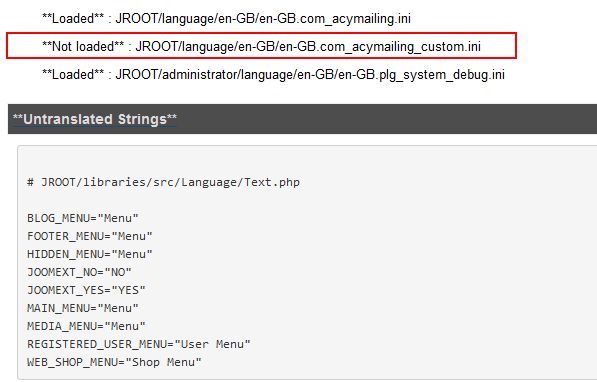Click the JOOMEXT_NO="NO" line
597x382 pixels.
tap(79, 272)
